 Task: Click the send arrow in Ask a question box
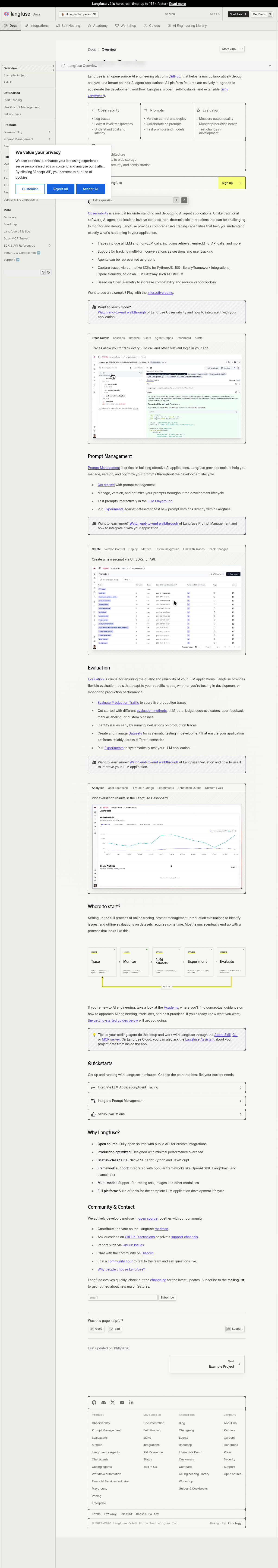[184, 200]
